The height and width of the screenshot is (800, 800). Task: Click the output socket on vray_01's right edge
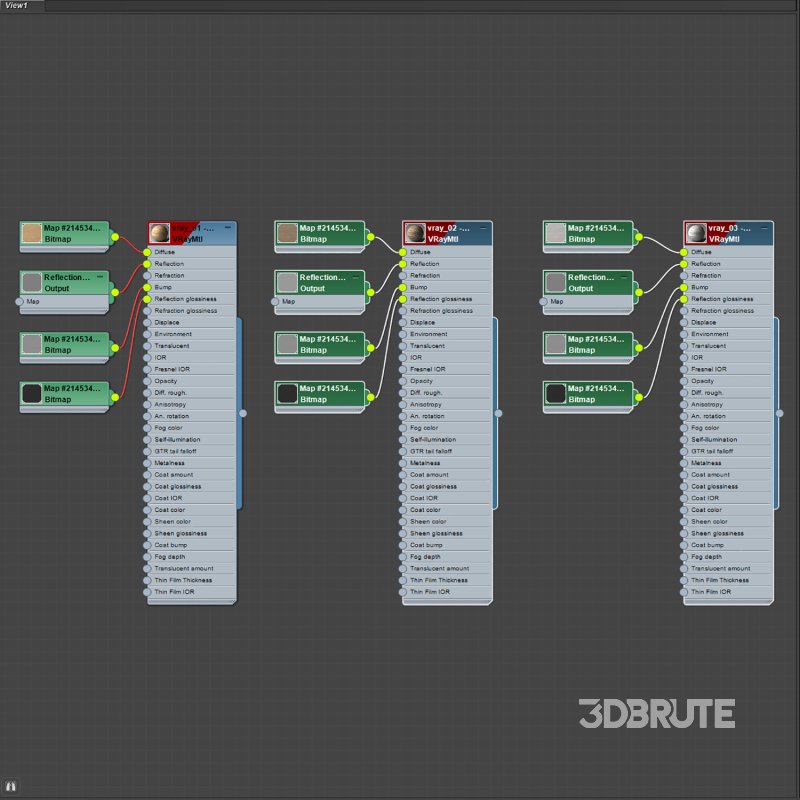coord(243,412)
